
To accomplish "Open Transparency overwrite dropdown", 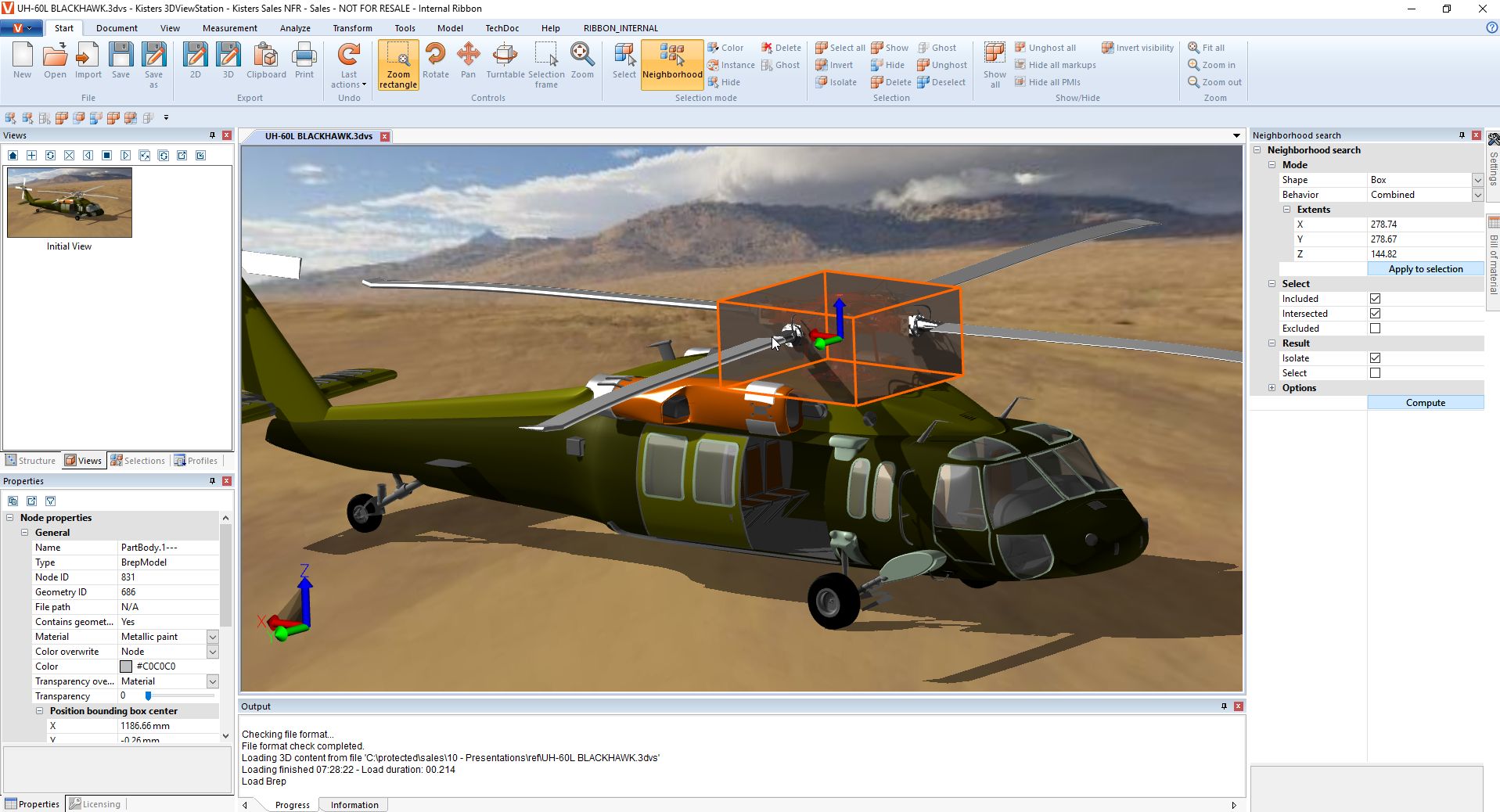I will [212, 681].
